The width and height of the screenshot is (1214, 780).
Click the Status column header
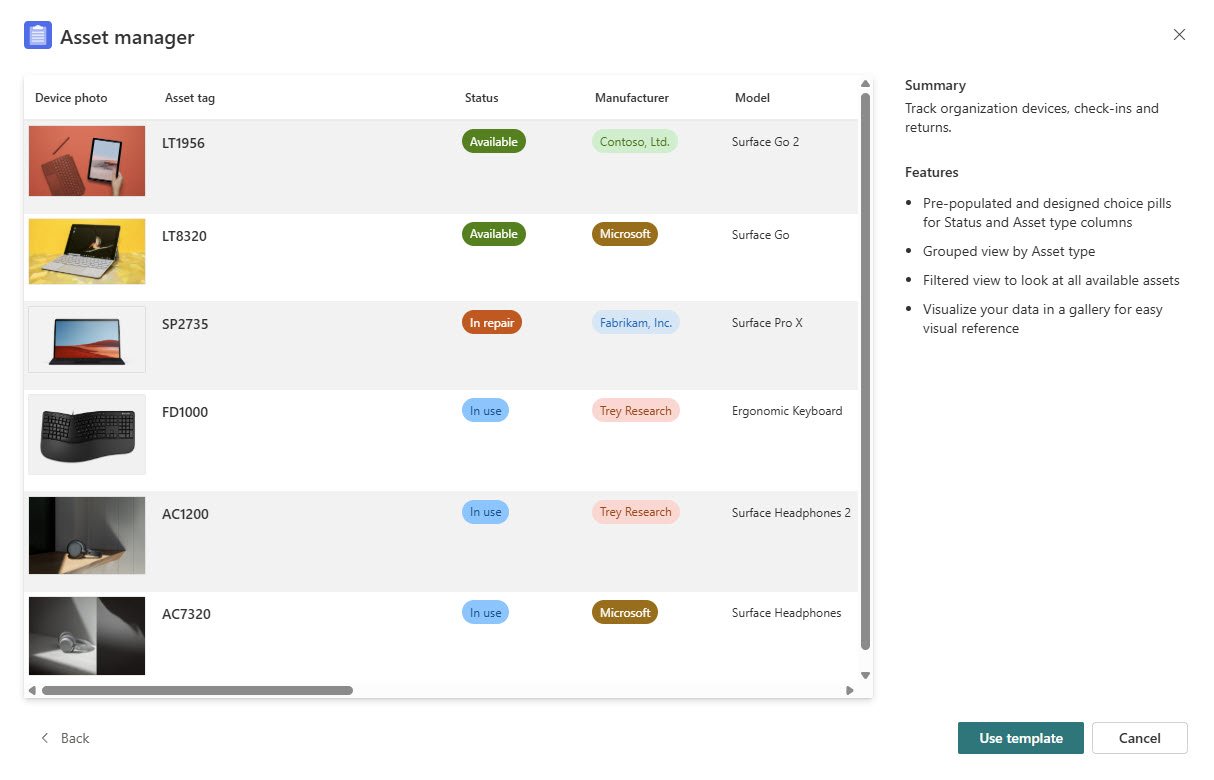(x=481, y=98)
